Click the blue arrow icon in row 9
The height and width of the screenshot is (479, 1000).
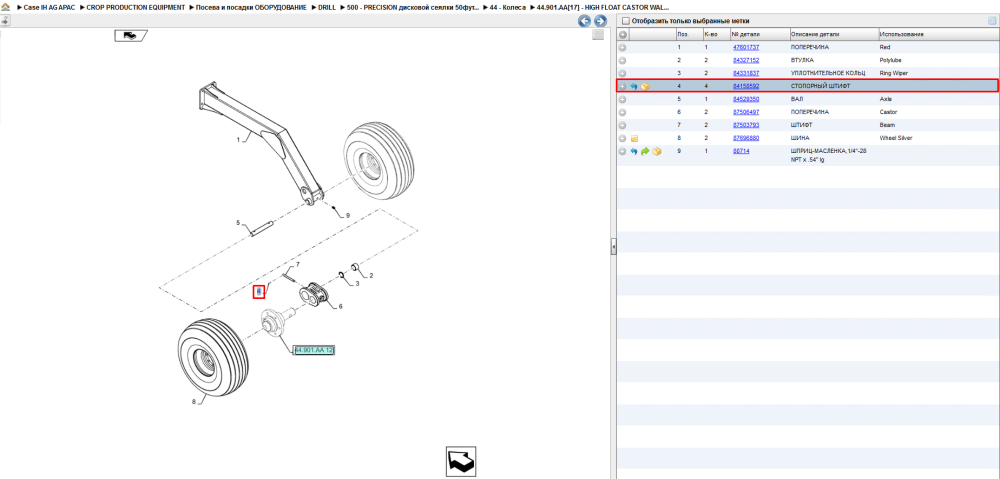[x=634, y=151]
